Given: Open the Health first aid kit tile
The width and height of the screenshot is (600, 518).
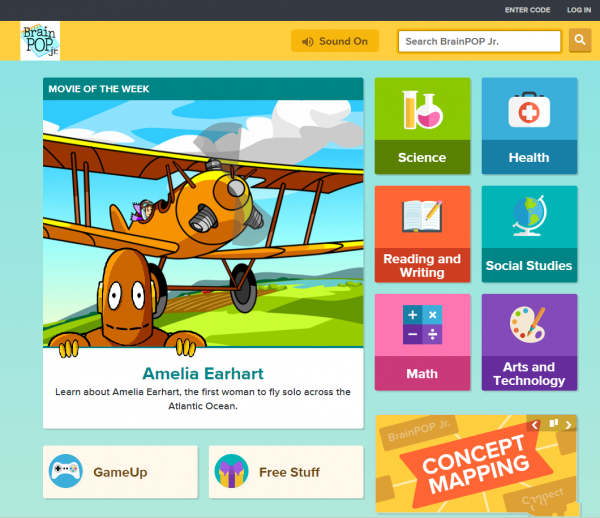Looking at the screenshot, I should (x=529, y=110).
